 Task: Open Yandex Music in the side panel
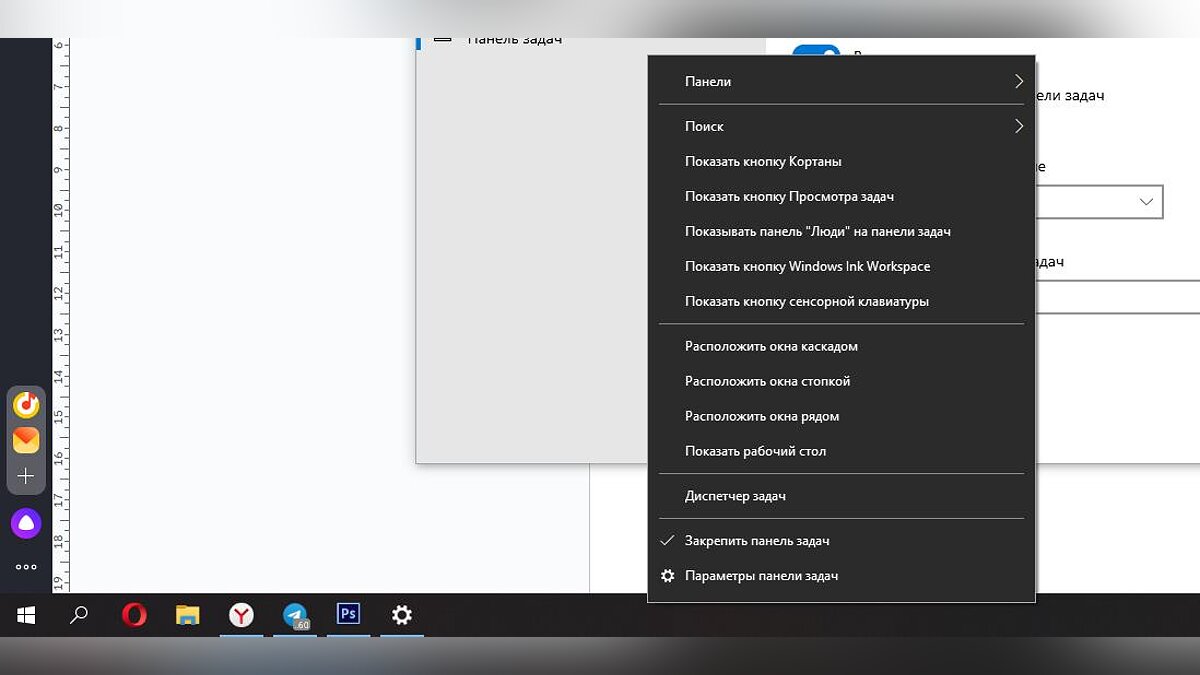coord(26,405)
